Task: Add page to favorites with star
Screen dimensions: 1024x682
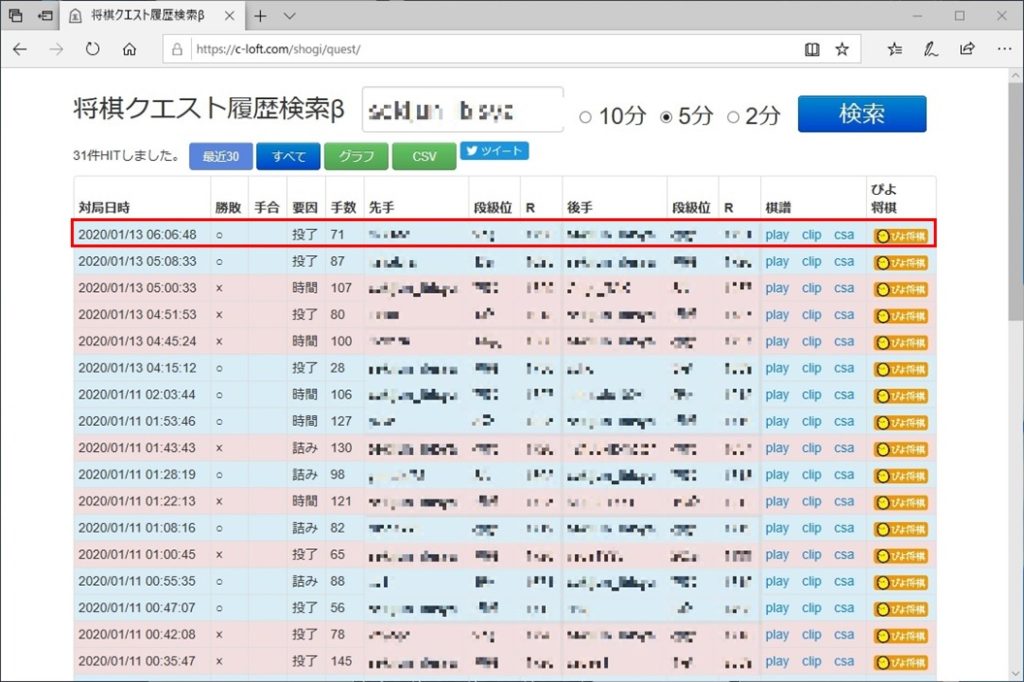Action: coord(842,49)
